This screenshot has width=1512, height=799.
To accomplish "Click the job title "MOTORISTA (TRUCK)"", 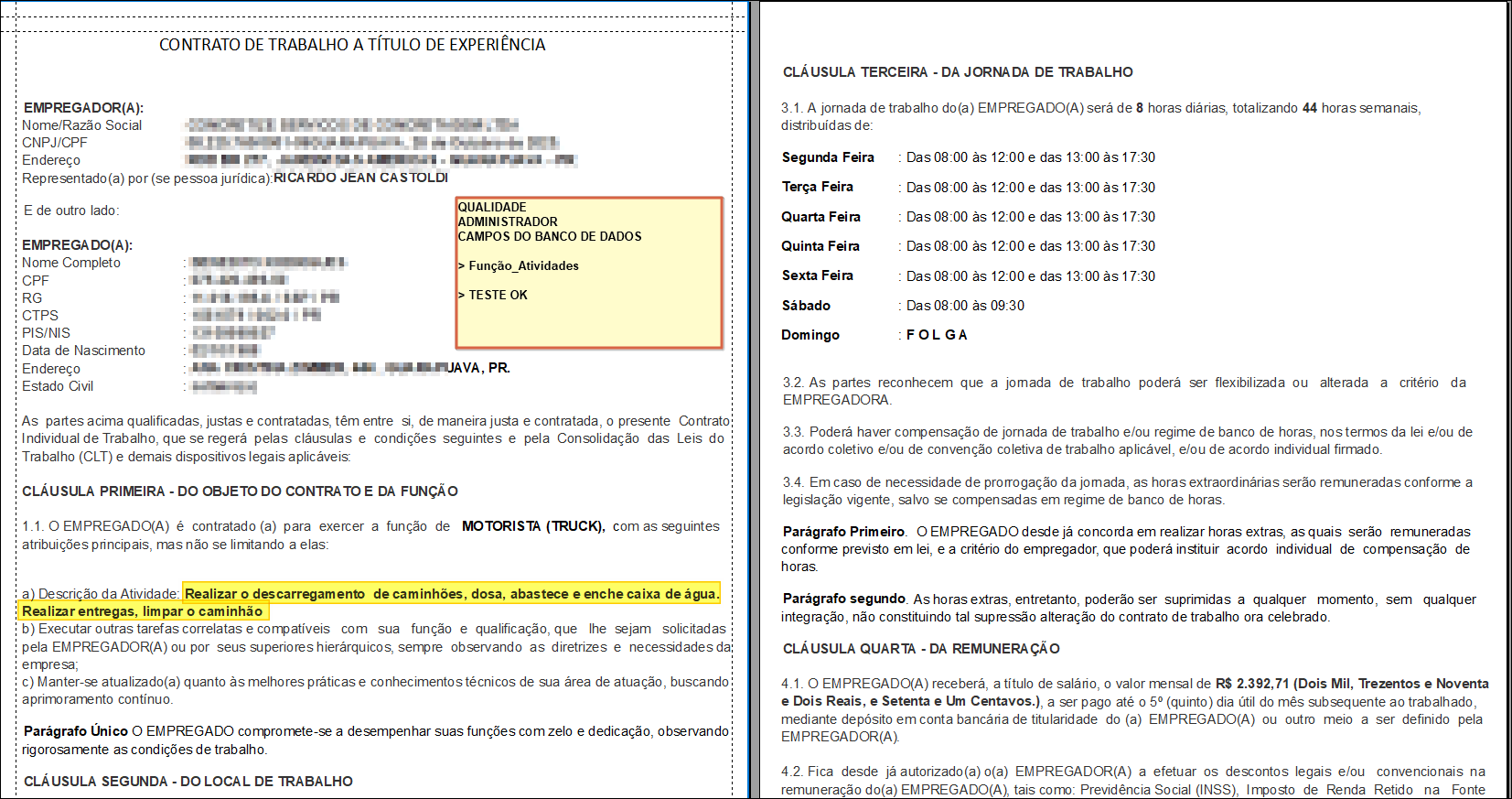I will (532, 526).
